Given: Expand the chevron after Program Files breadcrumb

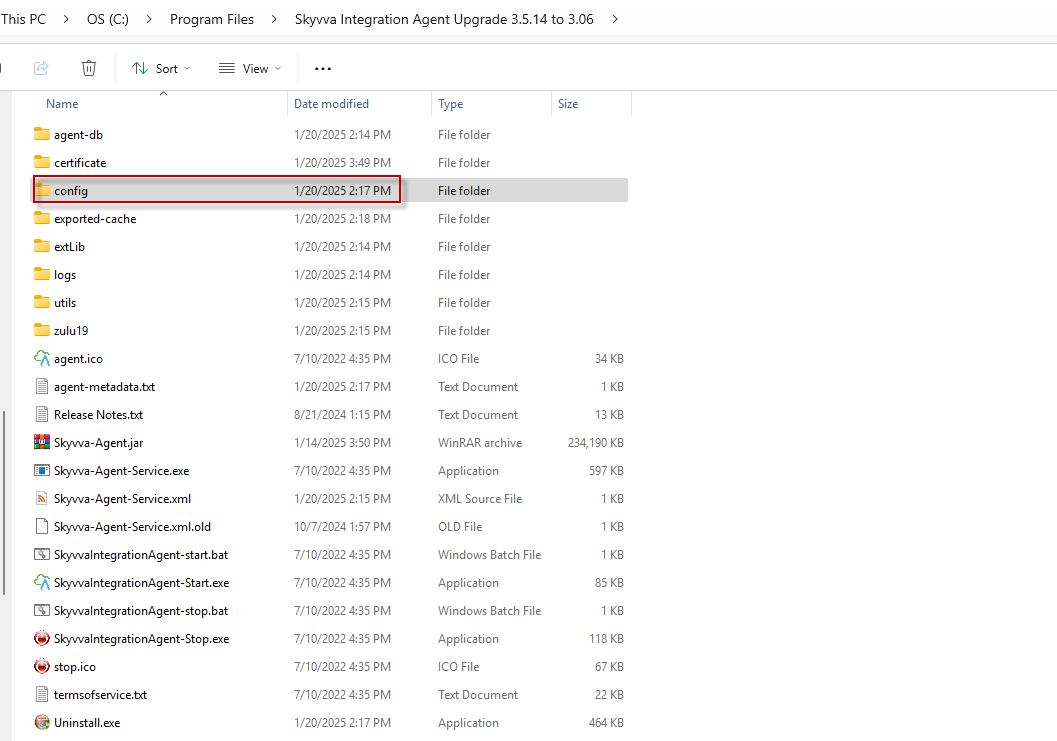Looking at the screenshot, I should (x=274, y=19).
